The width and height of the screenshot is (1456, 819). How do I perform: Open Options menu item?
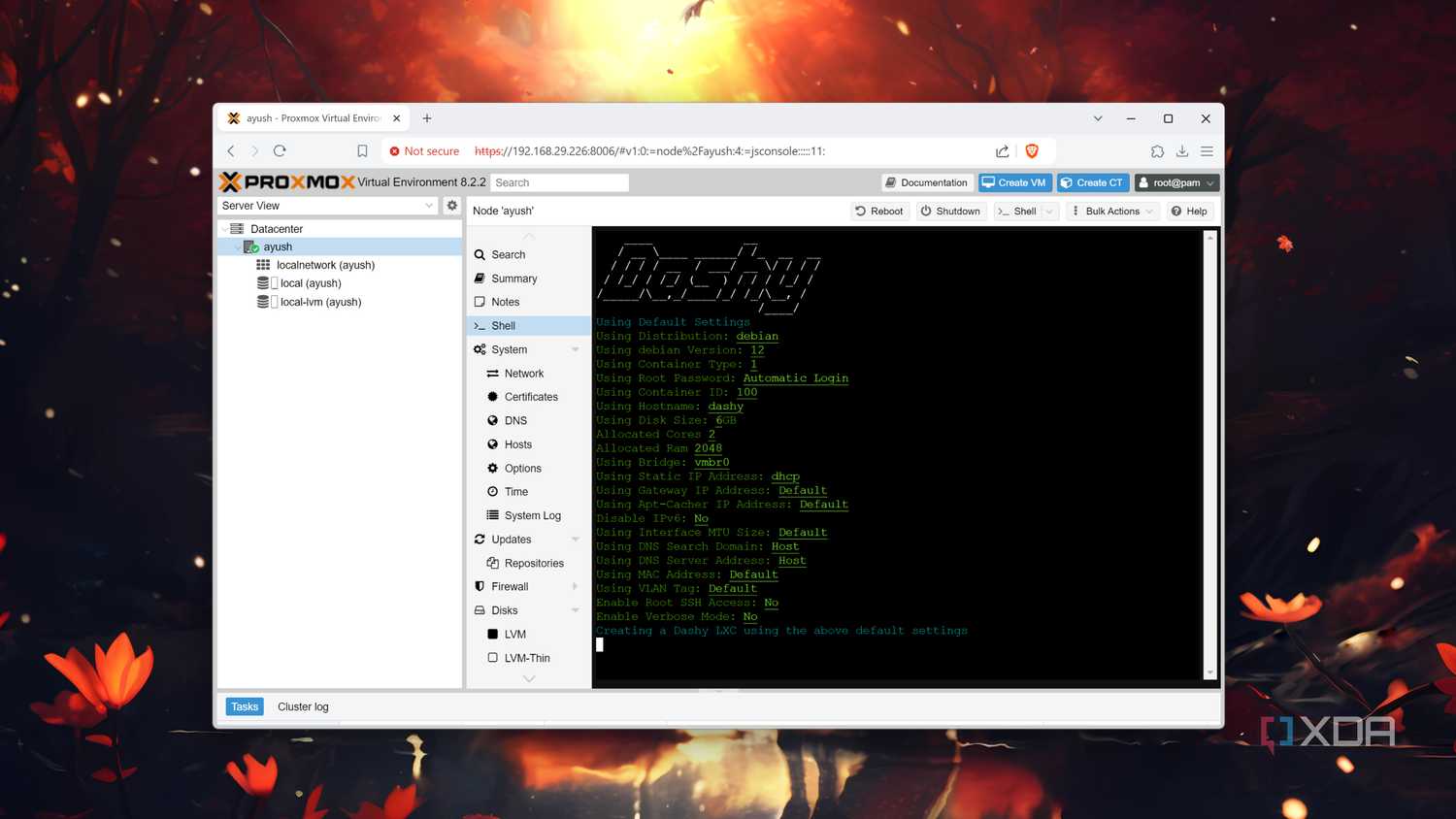click(x=522, y=468)
